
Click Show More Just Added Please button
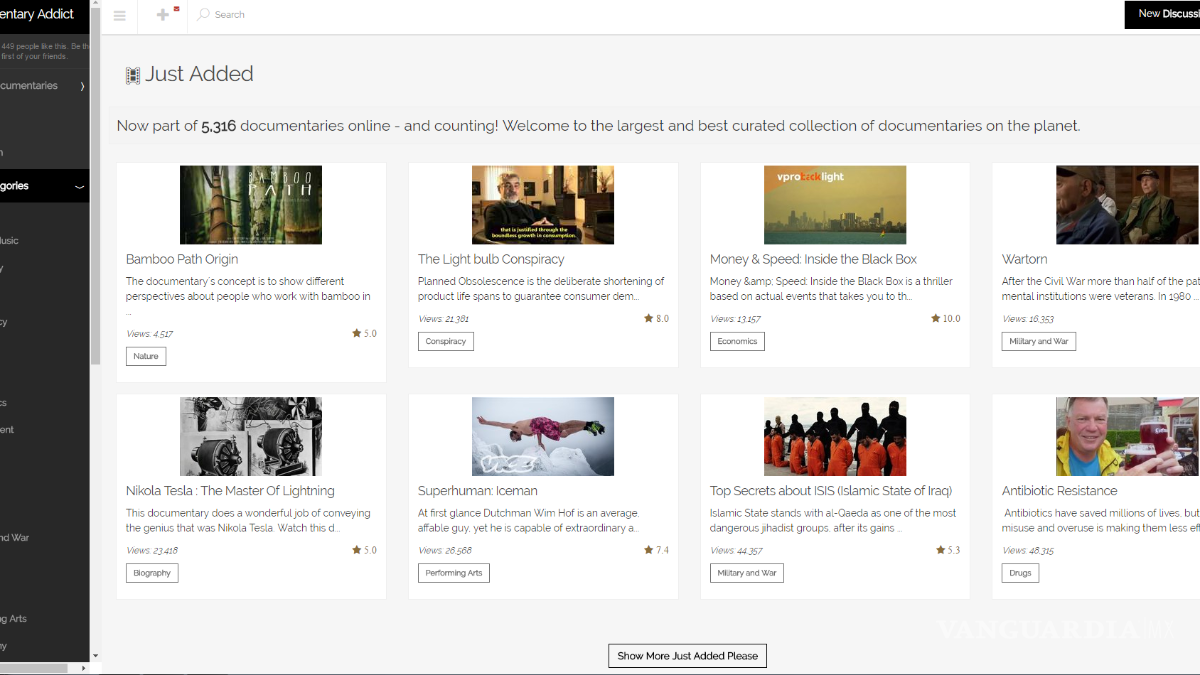coord(687,656)
